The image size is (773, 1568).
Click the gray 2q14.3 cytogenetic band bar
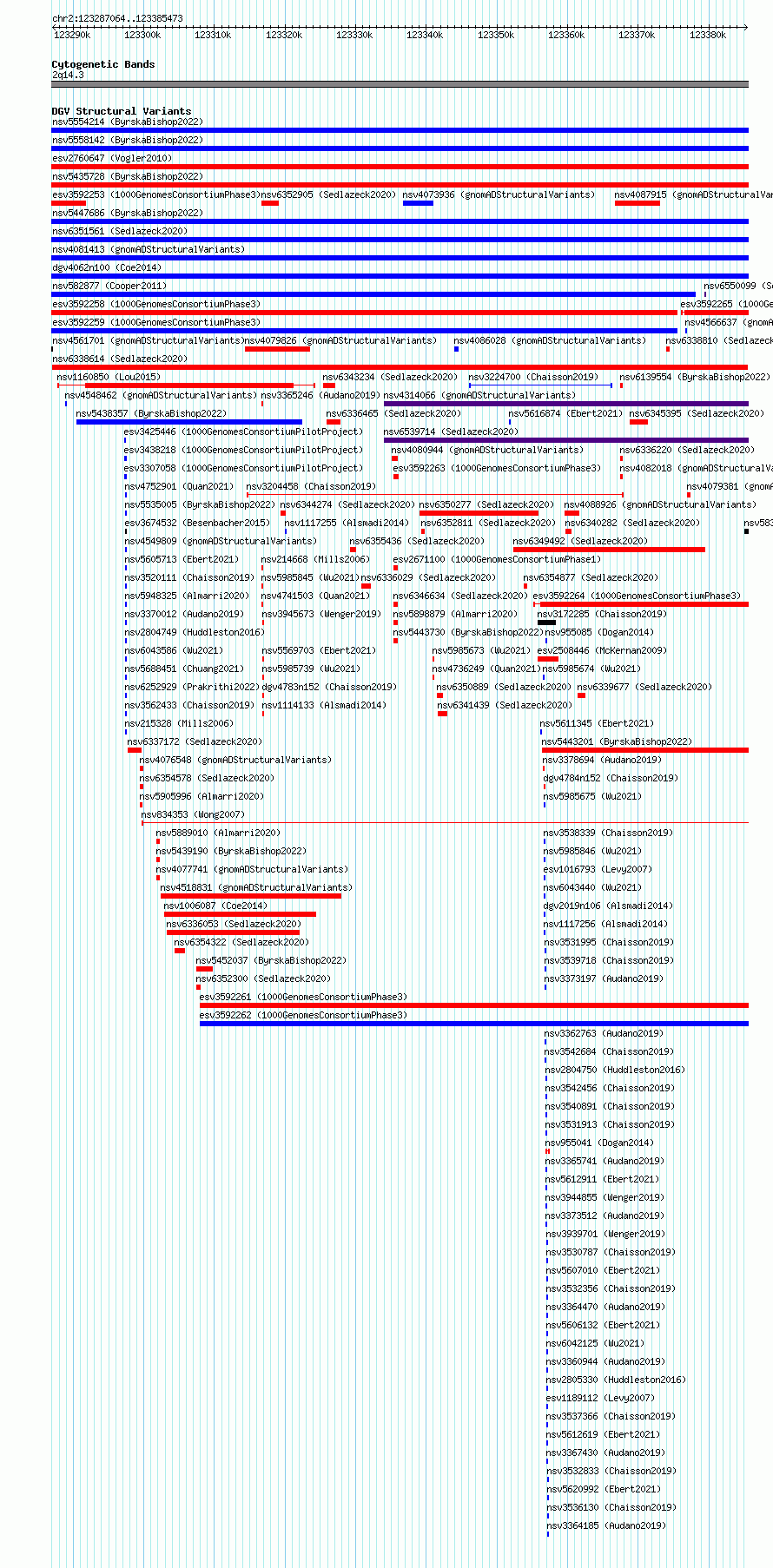tap(400, 84)
